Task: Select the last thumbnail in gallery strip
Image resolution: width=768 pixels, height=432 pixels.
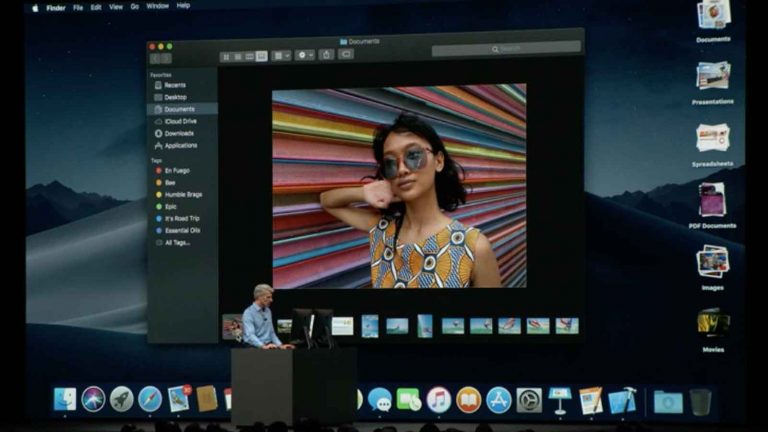Action: coord(567,325)
